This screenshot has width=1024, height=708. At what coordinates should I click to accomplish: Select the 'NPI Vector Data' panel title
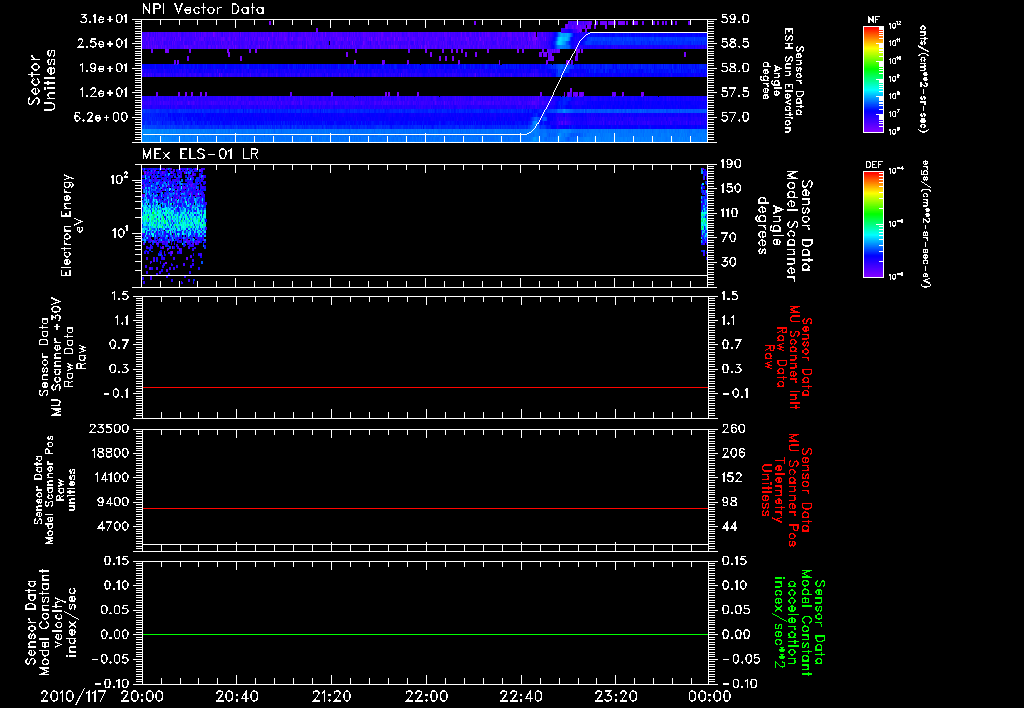click(203, 9)
